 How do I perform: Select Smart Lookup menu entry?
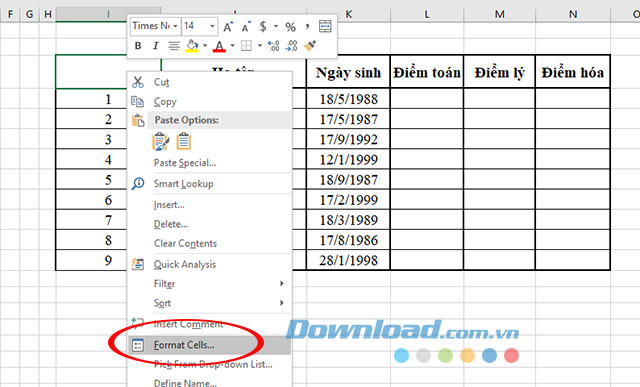point(210,183)
